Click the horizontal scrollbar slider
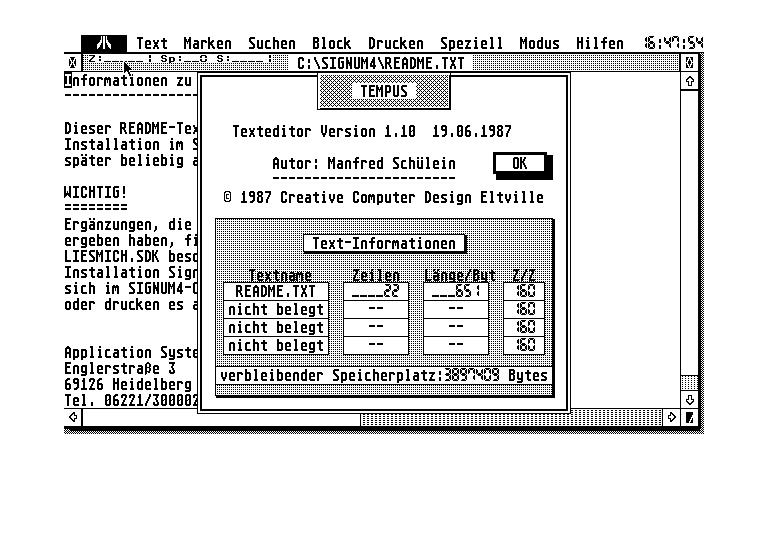The image size is (768, 540). click(x=221, y=417)
